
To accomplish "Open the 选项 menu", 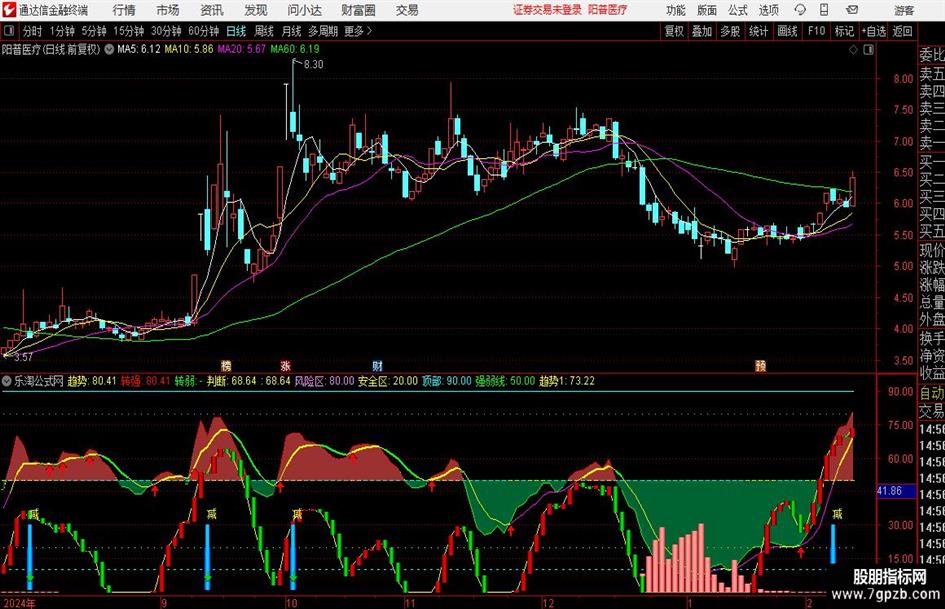I will tap(769, 10).
